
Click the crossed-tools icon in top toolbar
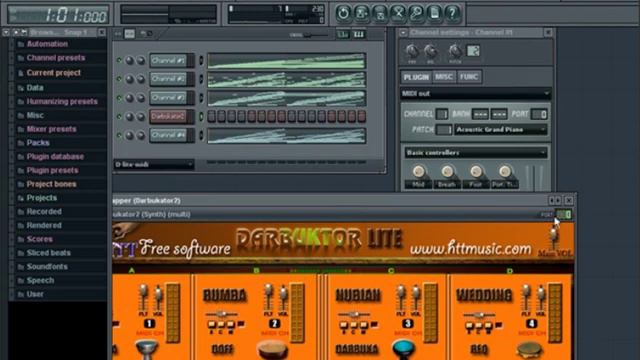(x=398, y=13)
